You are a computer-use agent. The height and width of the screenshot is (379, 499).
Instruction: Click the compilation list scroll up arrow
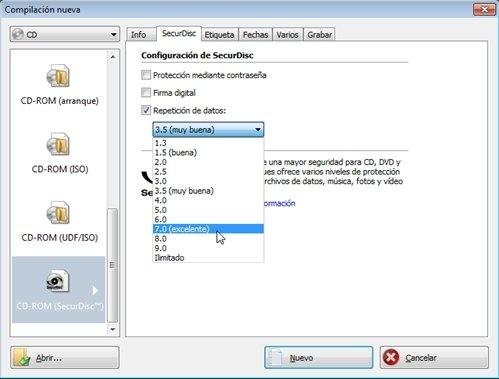(113, 57)
